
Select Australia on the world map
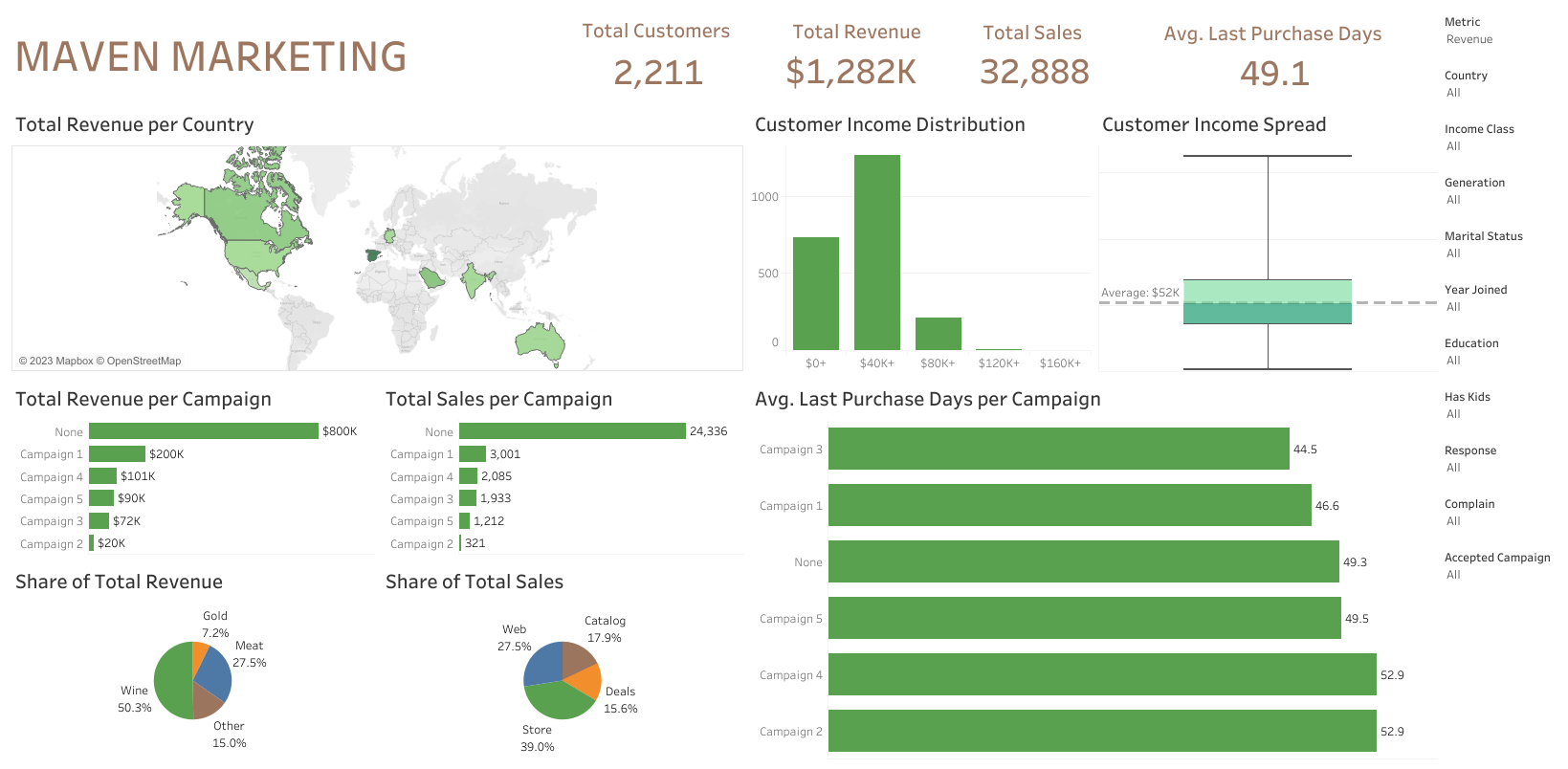point(539,341)
